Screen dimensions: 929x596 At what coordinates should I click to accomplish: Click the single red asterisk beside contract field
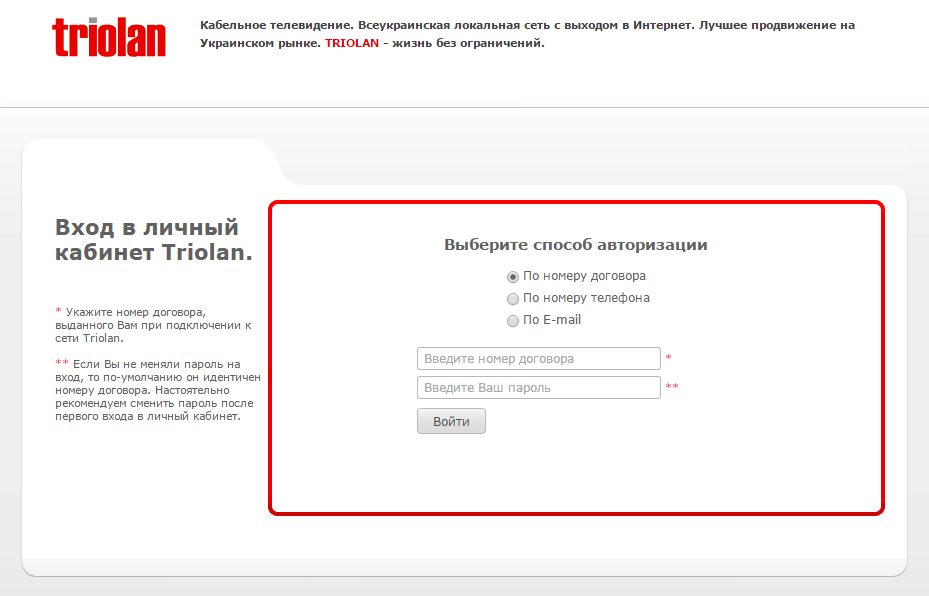click(x=668, y=357)
